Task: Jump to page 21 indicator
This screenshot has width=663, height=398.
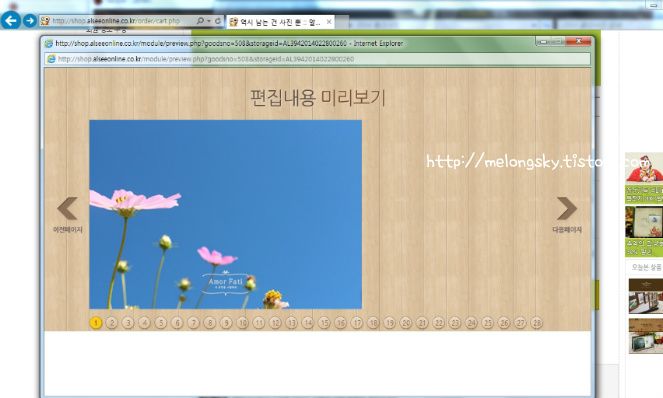Action: coord(422,323)
